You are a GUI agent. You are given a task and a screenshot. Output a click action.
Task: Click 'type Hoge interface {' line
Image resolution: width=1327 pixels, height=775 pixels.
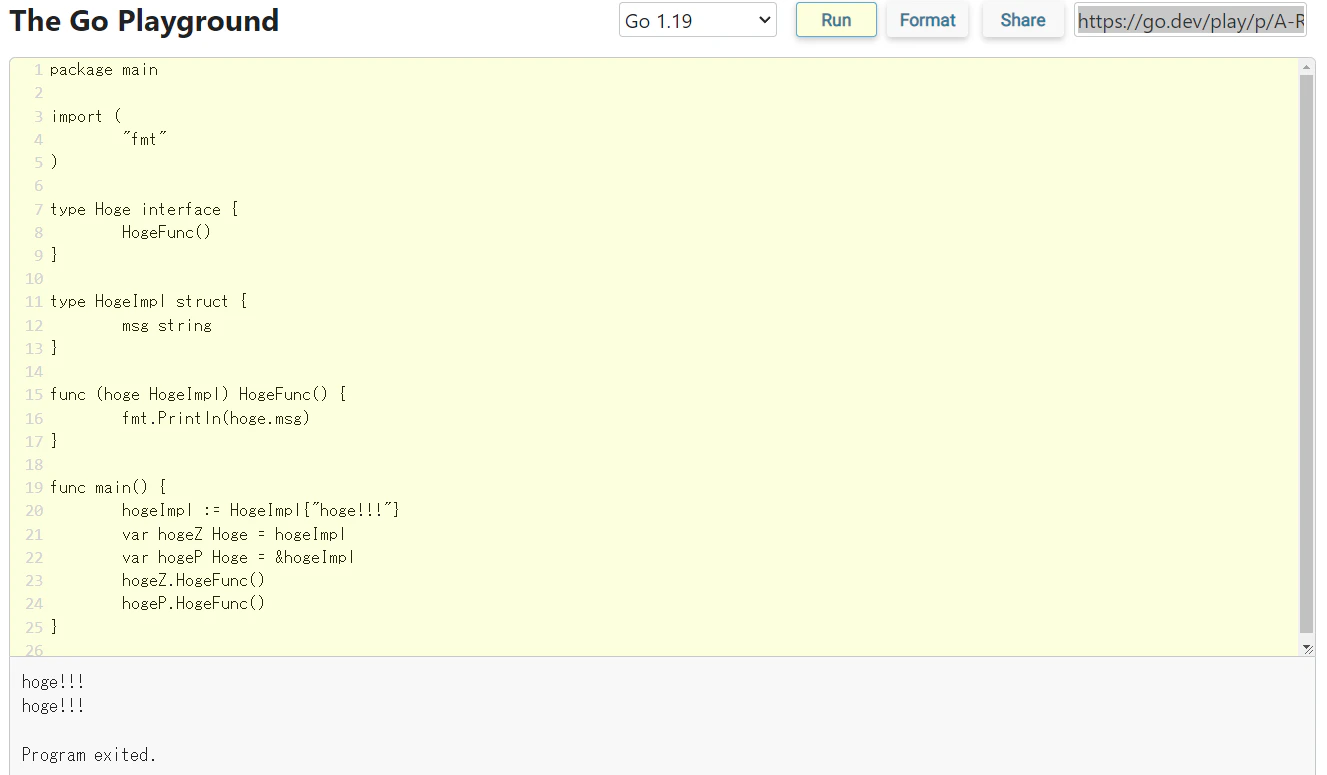[x=144, y=209]
